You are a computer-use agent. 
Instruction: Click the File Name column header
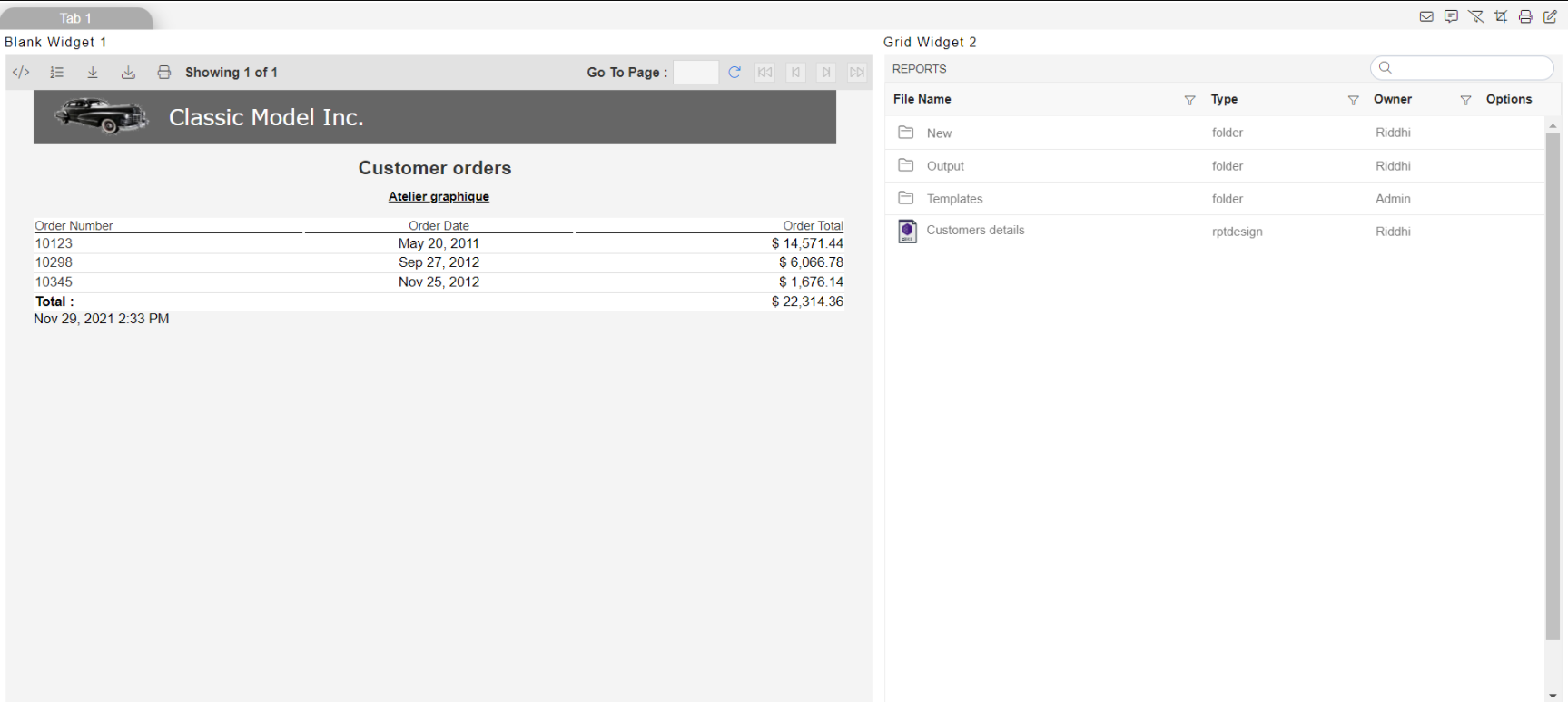[x=922, y=99]
